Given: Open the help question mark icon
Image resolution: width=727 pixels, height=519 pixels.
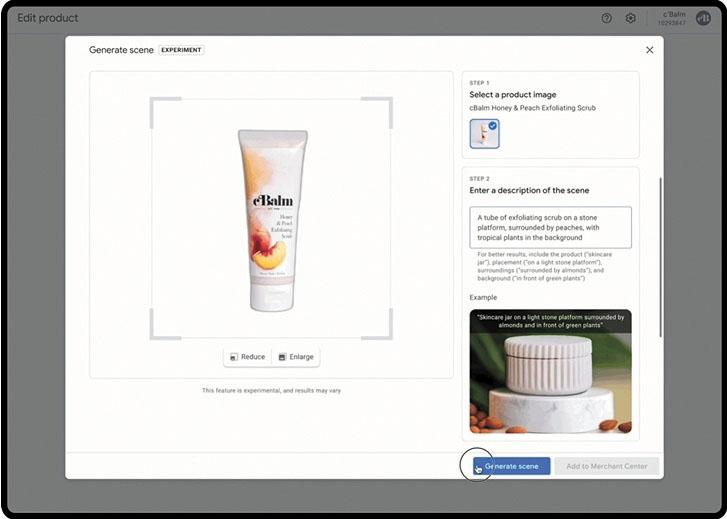Looking at the screenshot, I should click(x=607, y=18).
